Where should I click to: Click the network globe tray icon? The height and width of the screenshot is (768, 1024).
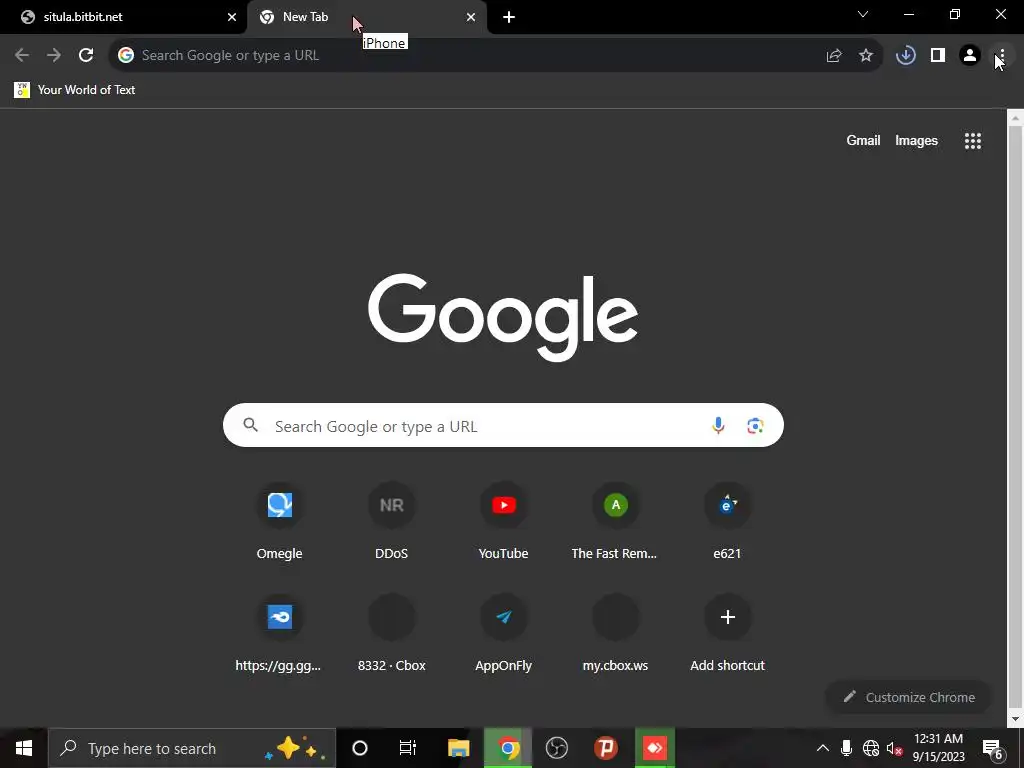coord(871,748)
